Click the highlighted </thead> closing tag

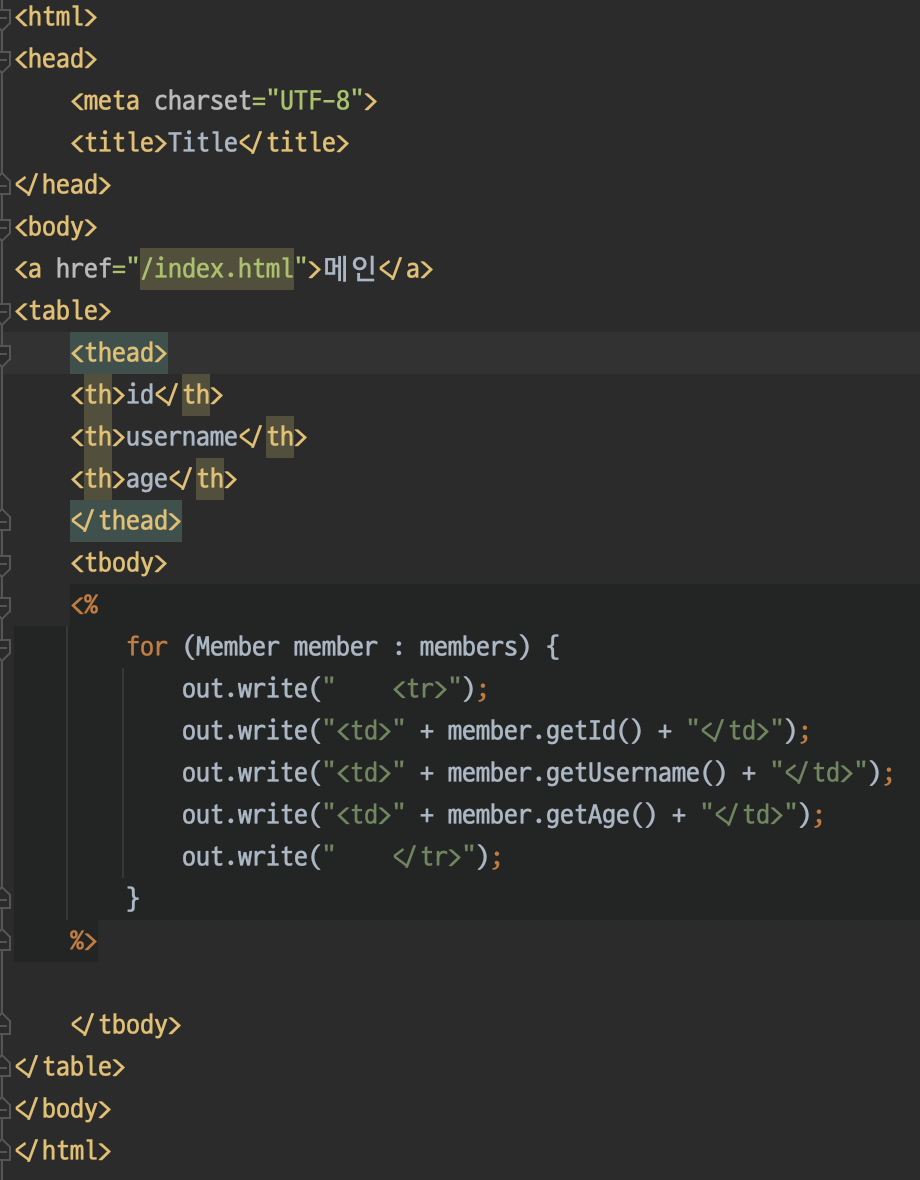coord(126,521)
